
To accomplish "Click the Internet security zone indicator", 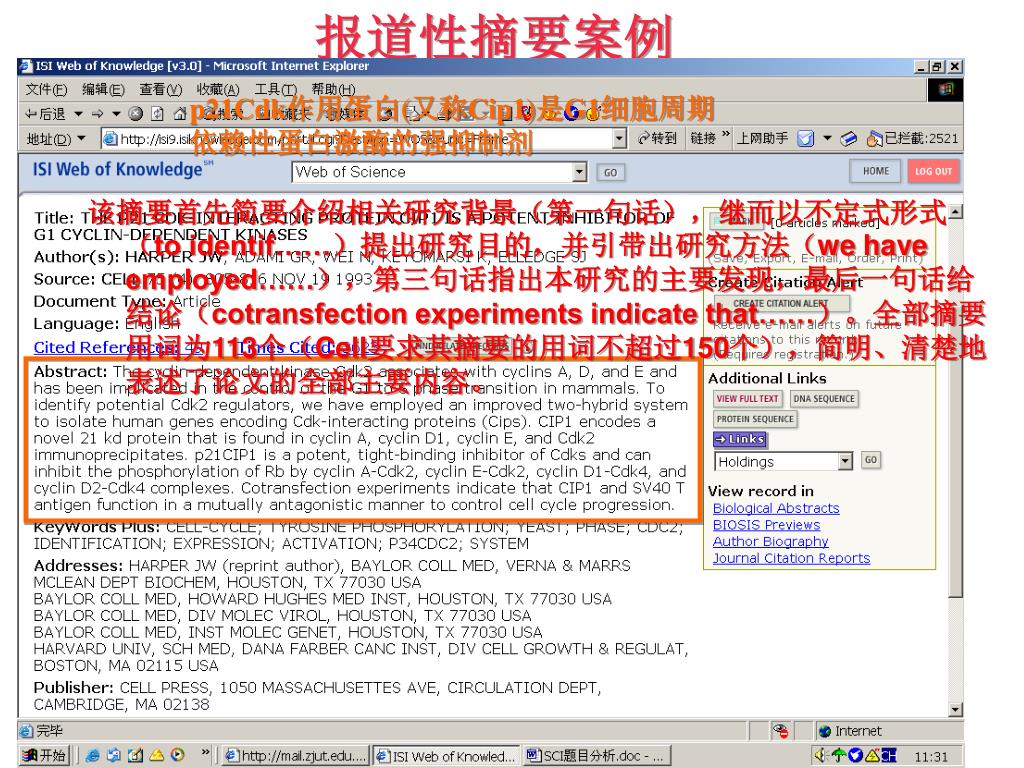I will pyautogui.click(x=850, y=731).
